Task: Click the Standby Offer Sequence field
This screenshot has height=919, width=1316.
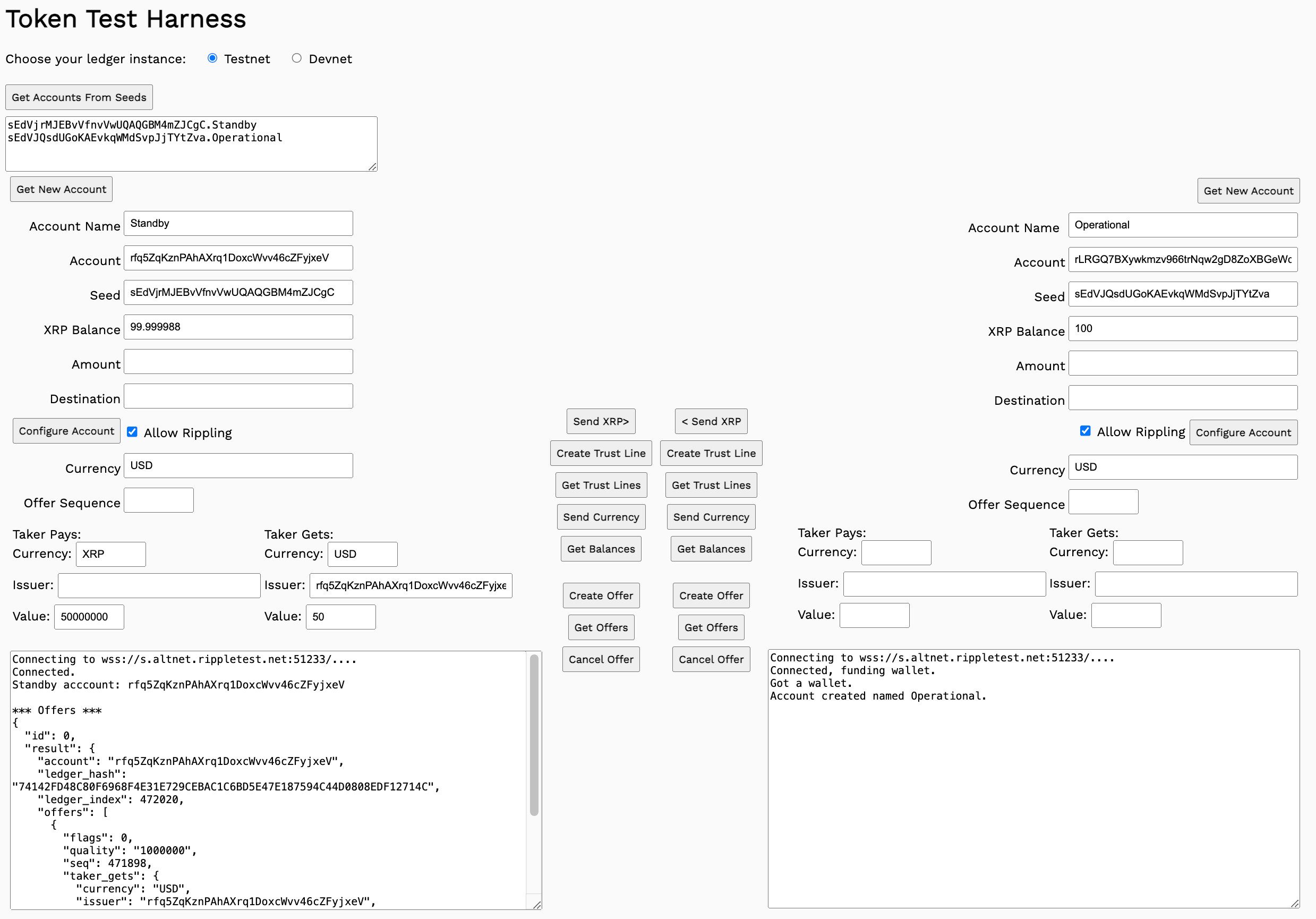Action: [x=159, y=500]
